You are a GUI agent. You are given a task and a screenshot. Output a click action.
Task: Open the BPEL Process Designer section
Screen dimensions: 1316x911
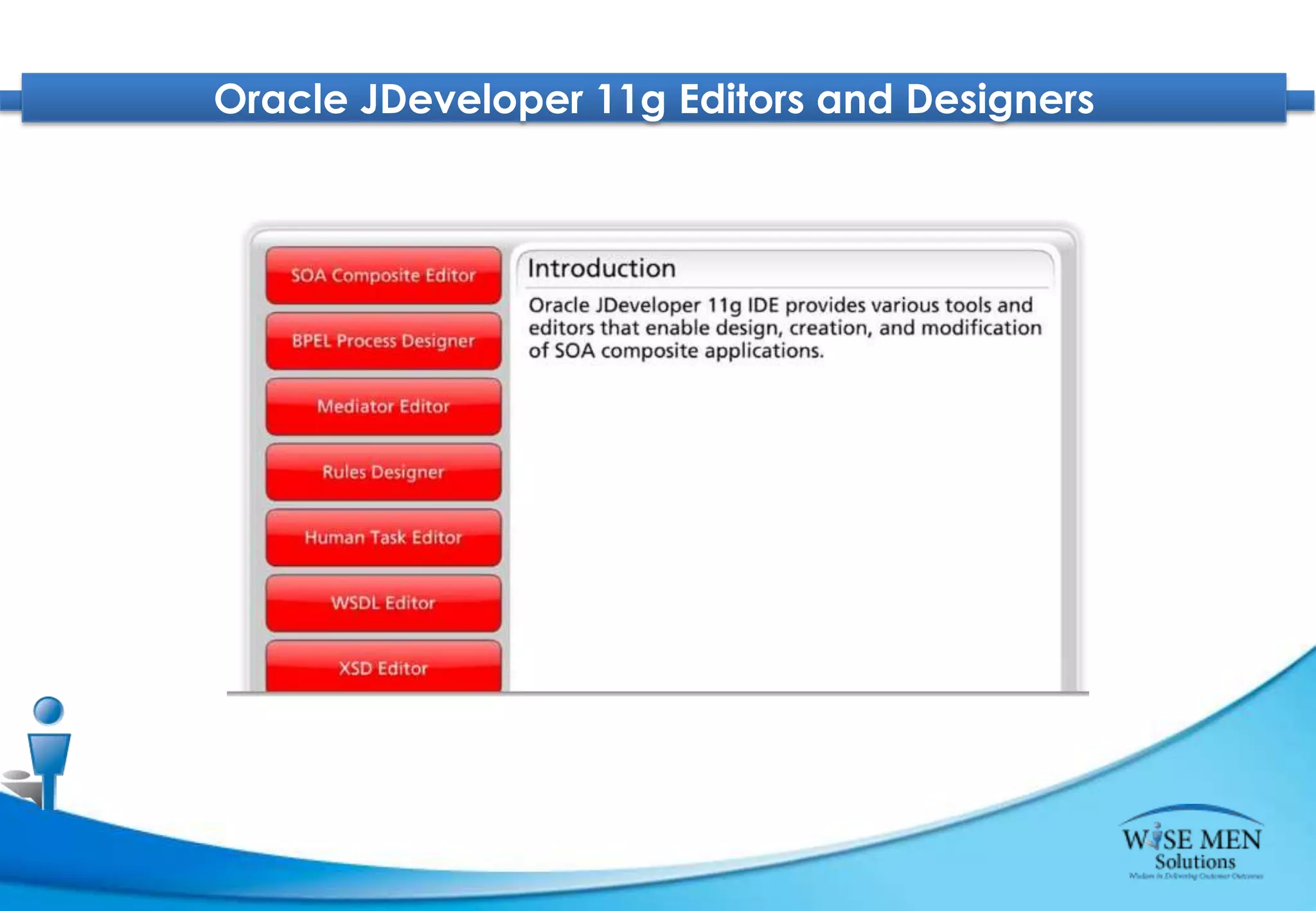click(383, 341)
